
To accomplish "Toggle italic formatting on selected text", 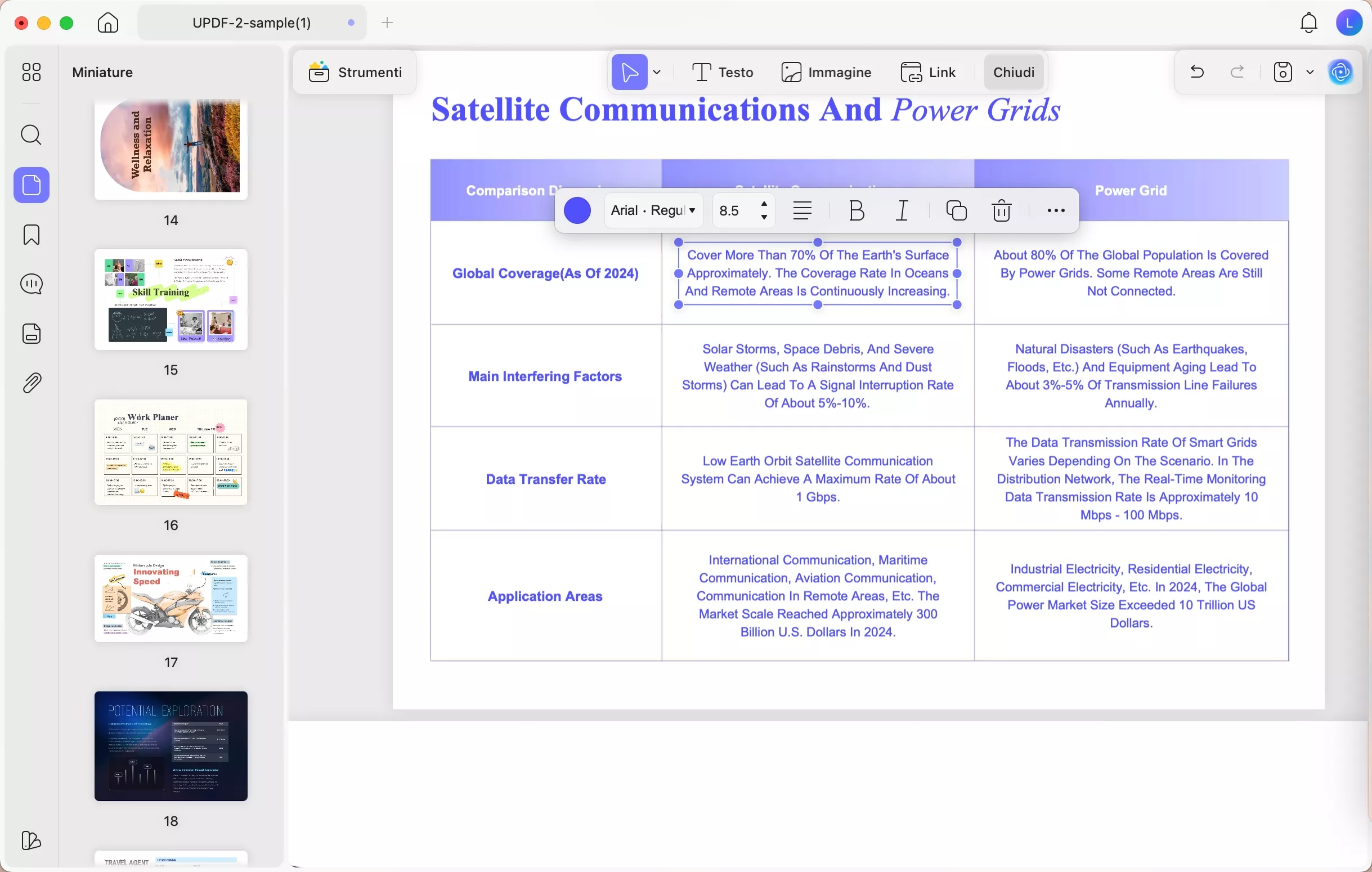I will tap(902, 210).
